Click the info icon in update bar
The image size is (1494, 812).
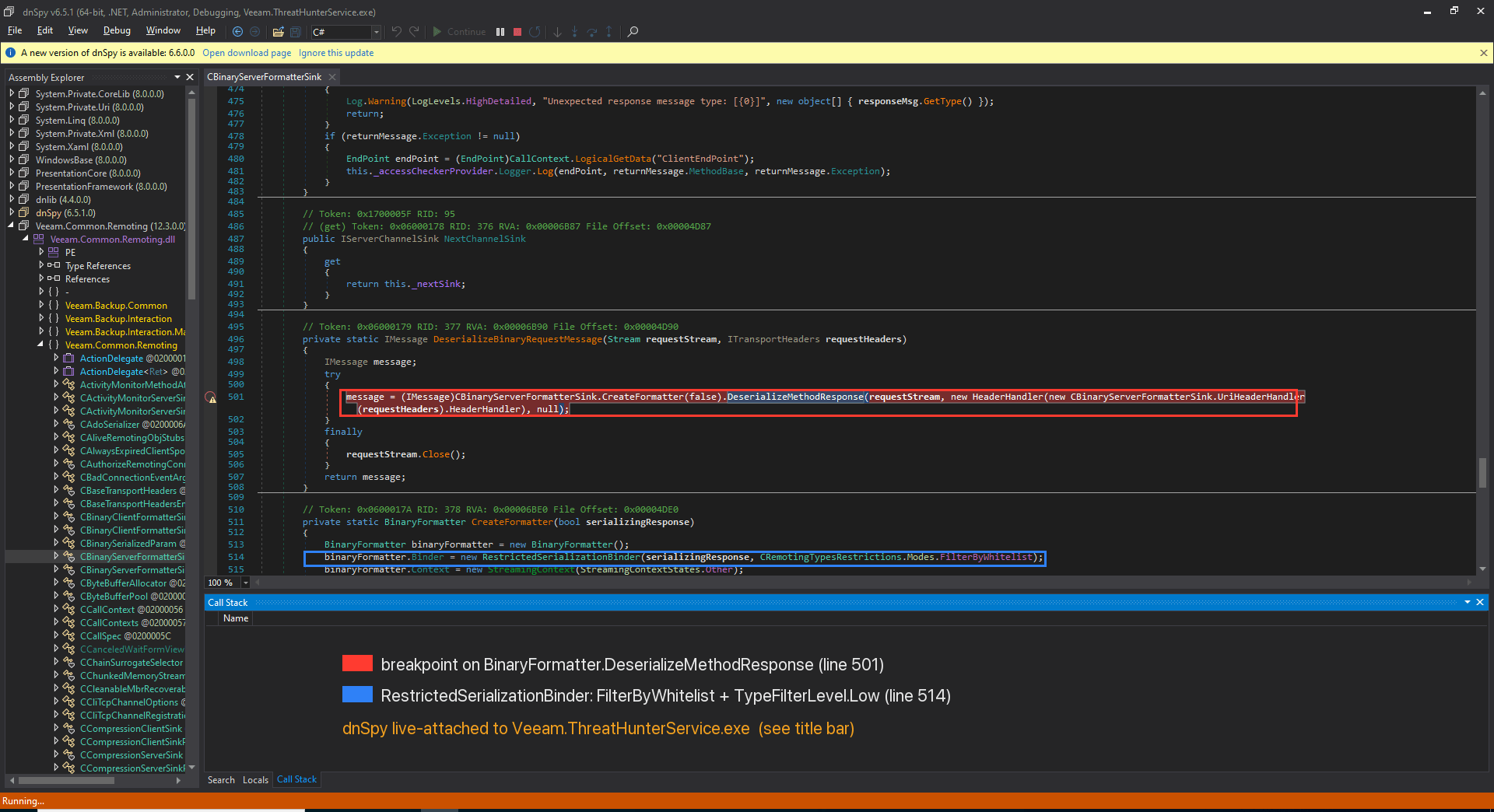tap(11, 53)
